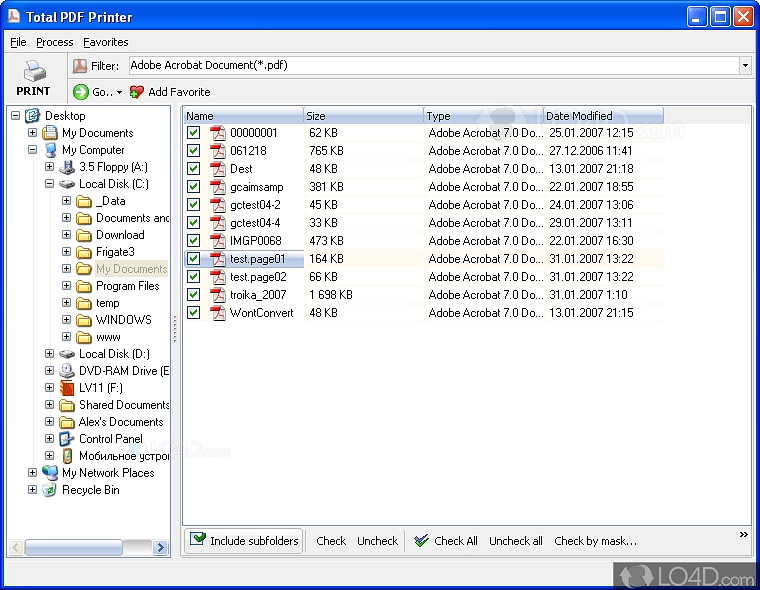This screenshot has height=590, width=760.
Task: Click the green Go arrow icon
Action: 80,92
